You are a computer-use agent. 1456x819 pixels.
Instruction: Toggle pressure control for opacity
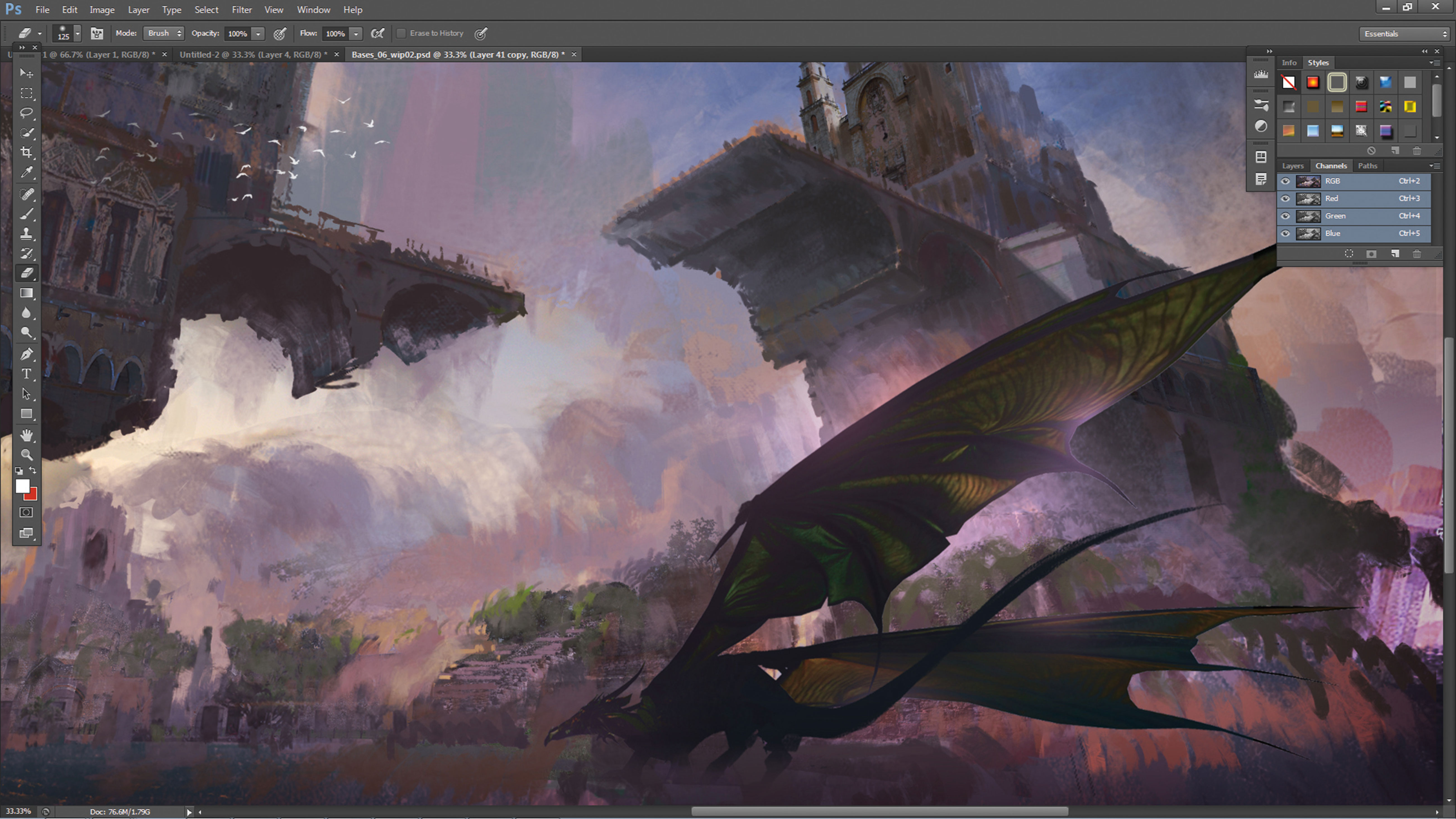[x=279, y=33]
